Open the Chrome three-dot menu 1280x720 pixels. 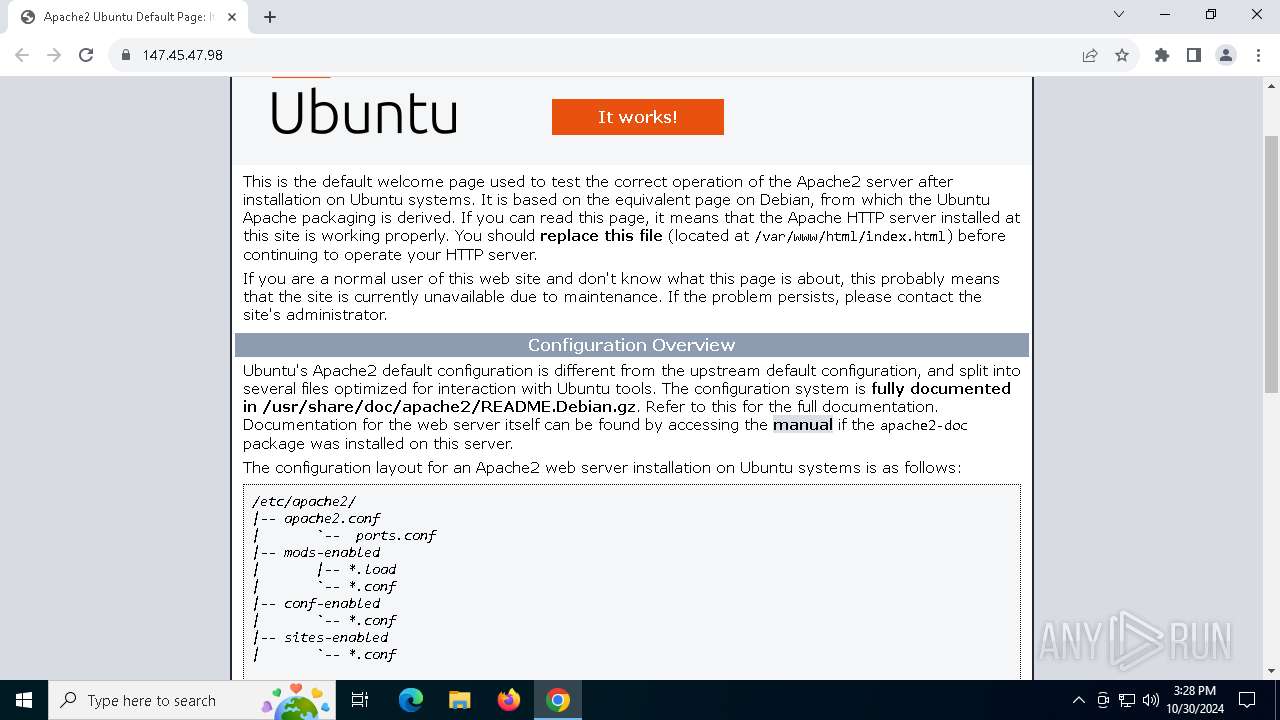coord(1258,55)
